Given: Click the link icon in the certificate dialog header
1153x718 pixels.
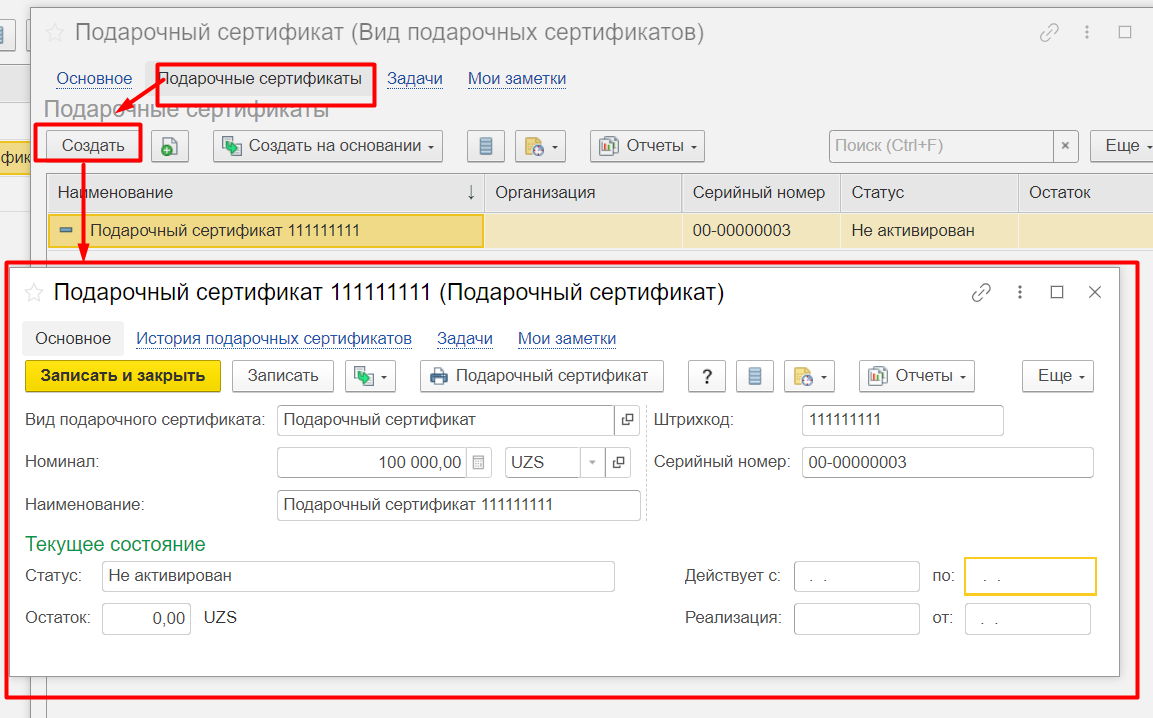Looking at the screenshot, I should [x=981, y=292].
